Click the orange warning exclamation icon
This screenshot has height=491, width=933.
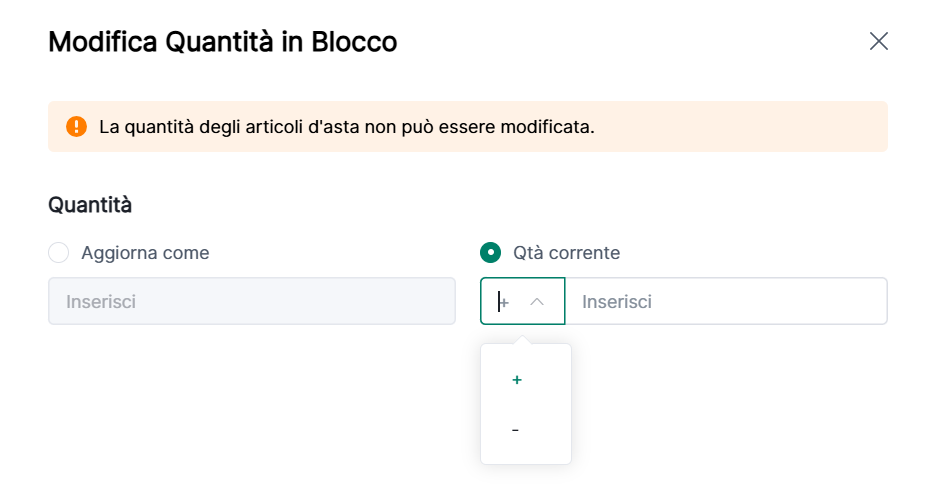click(x=77, y=127)
